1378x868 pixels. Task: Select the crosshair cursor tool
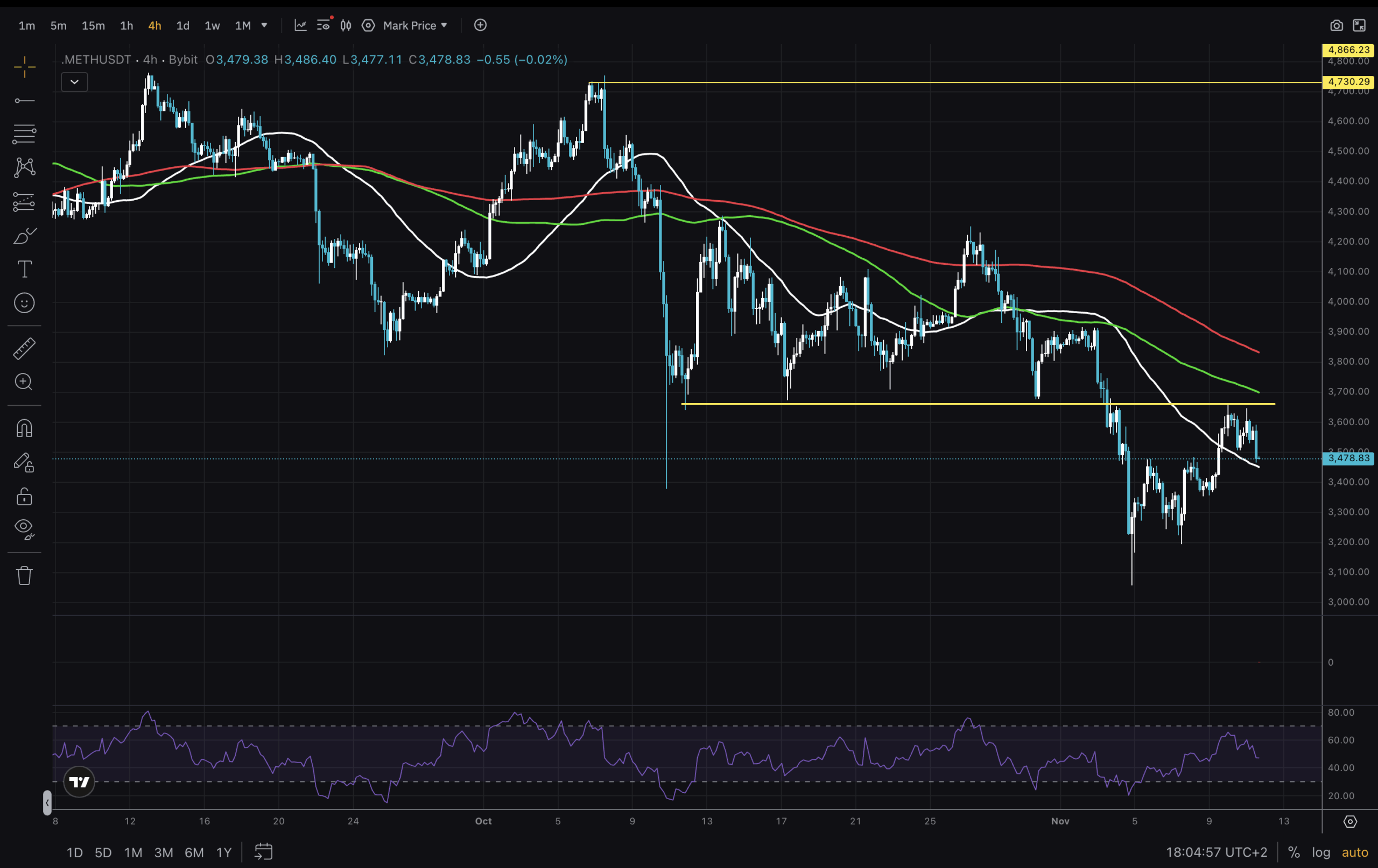click(25, 67)
